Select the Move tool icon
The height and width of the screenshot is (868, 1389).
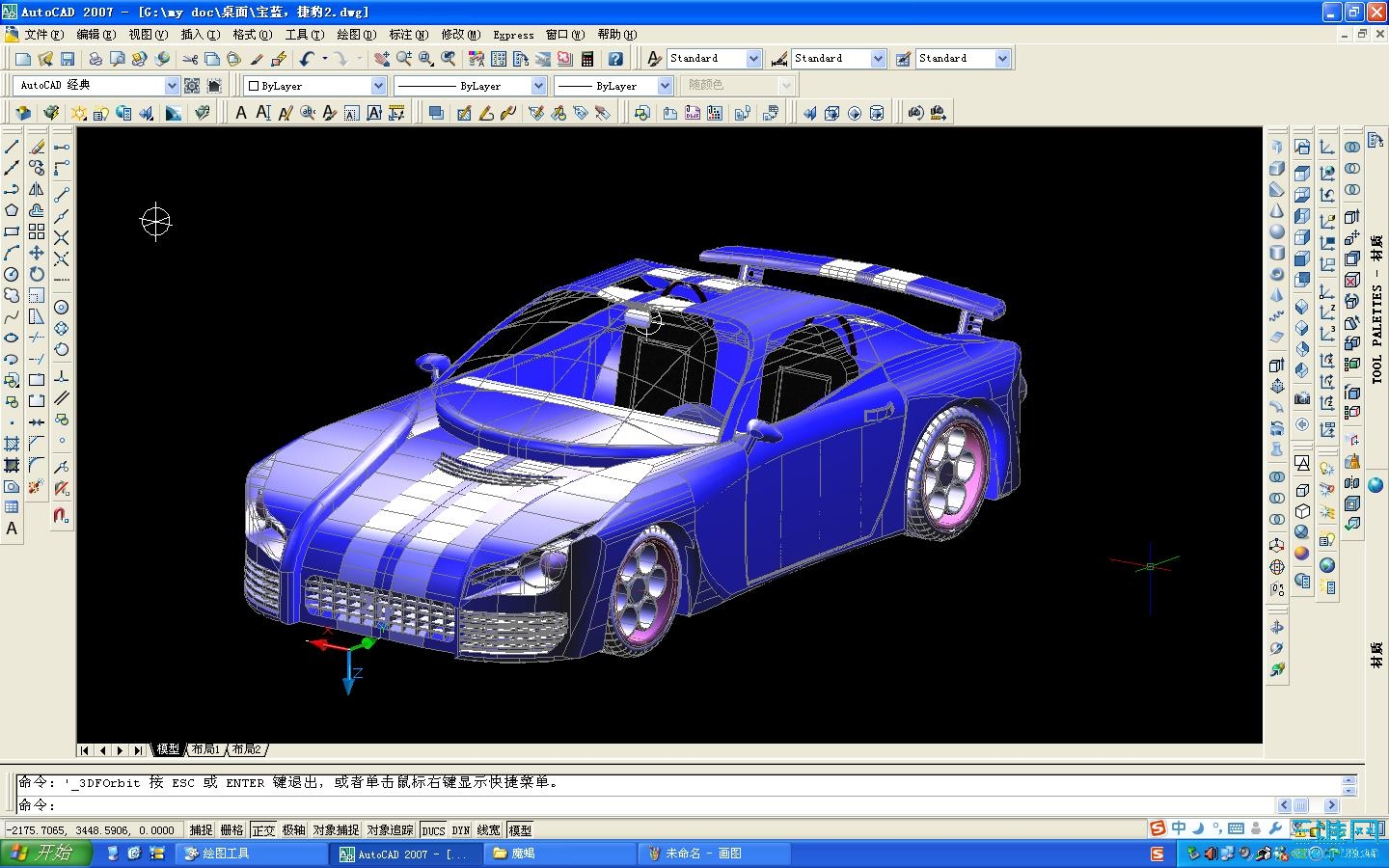[37, 253]
